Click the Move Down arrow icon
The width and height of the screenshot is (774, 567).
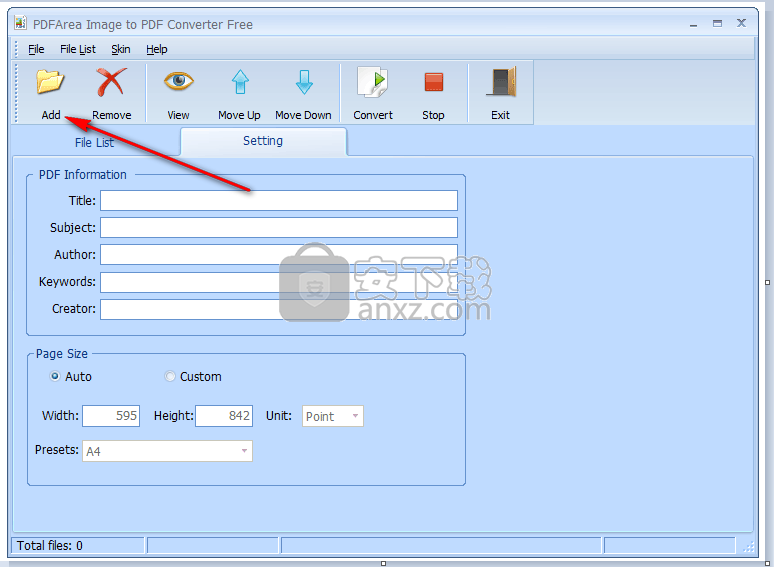click(x=304, y=82)
